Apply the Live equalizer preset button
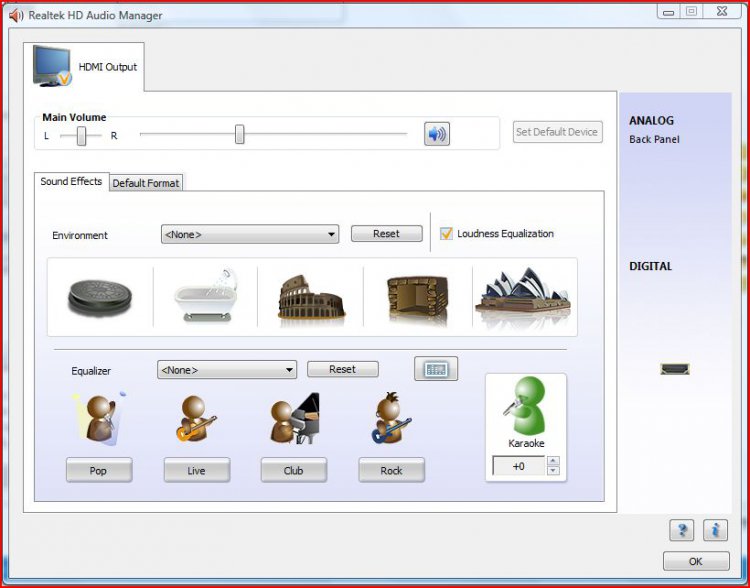Image resolution: width=750 pixels, height=588 pixels. pos(197,470)
